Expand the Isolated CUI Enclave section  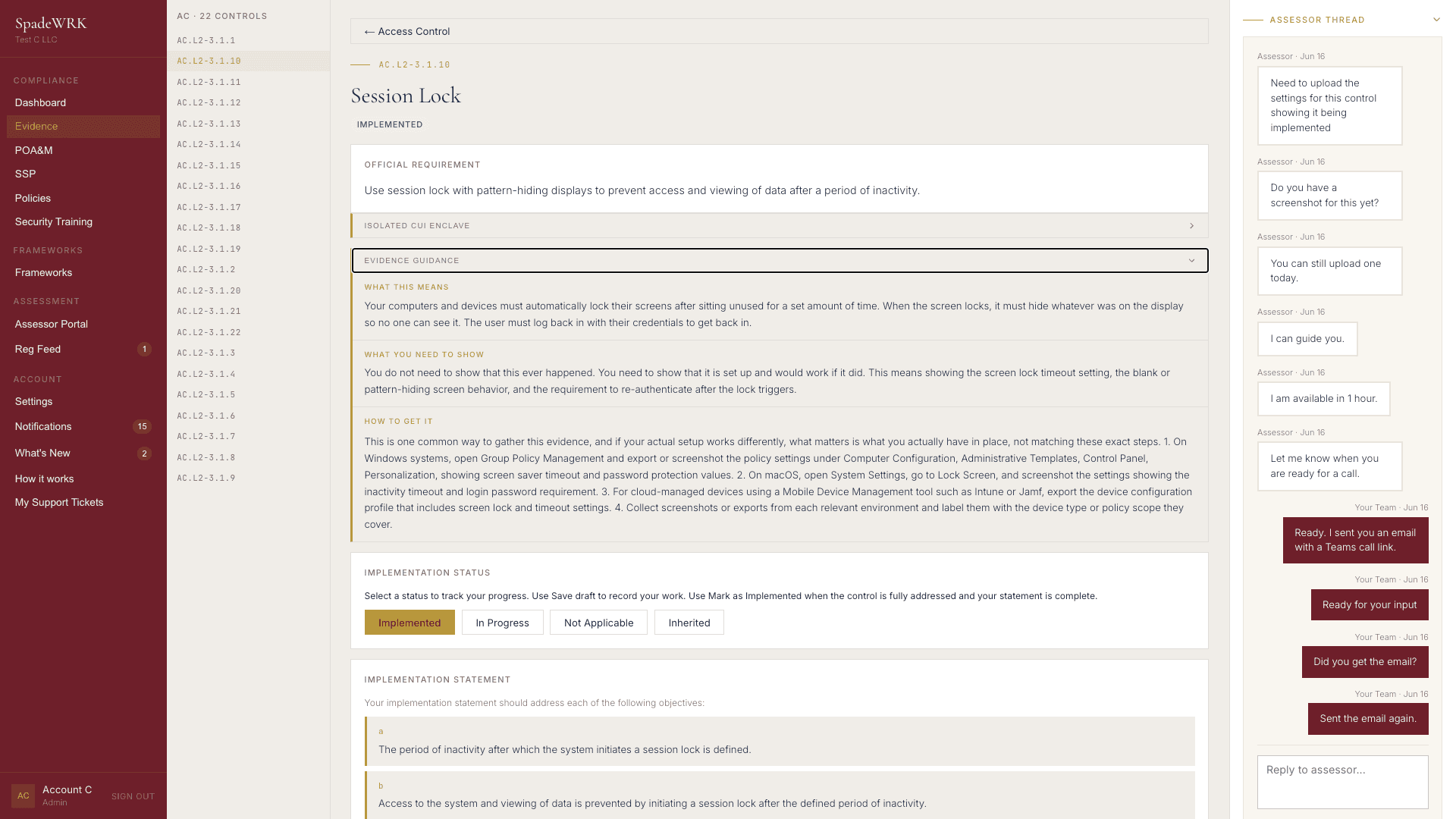779,226
